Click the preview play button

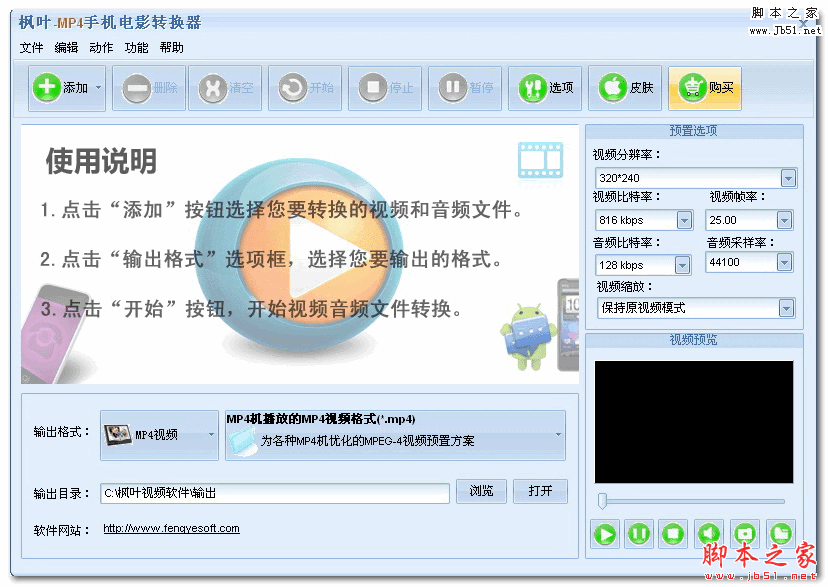tap(605, 534)
